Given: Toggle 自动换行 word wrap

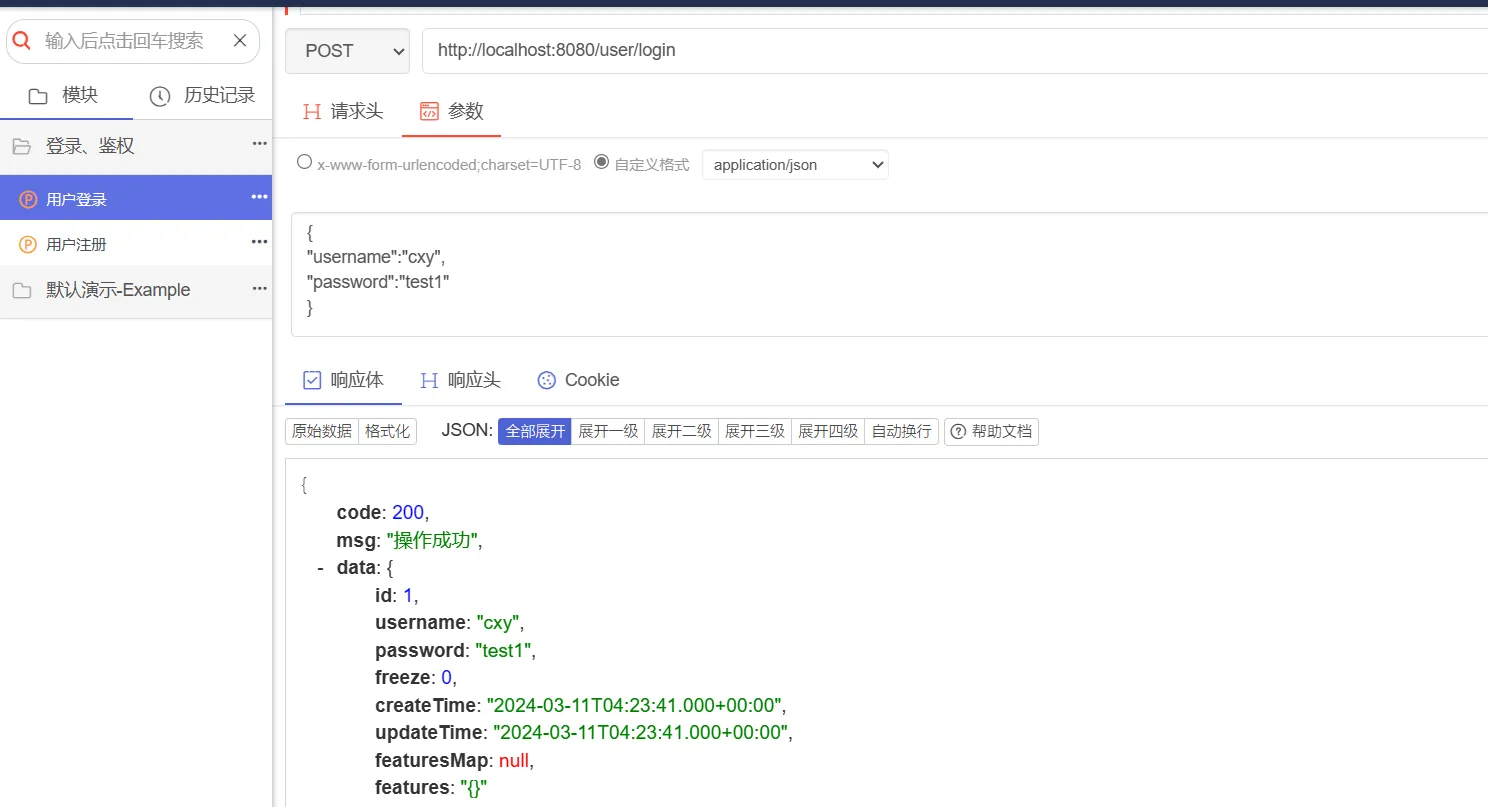Looking at the screenshot, I should pos(901,432).
